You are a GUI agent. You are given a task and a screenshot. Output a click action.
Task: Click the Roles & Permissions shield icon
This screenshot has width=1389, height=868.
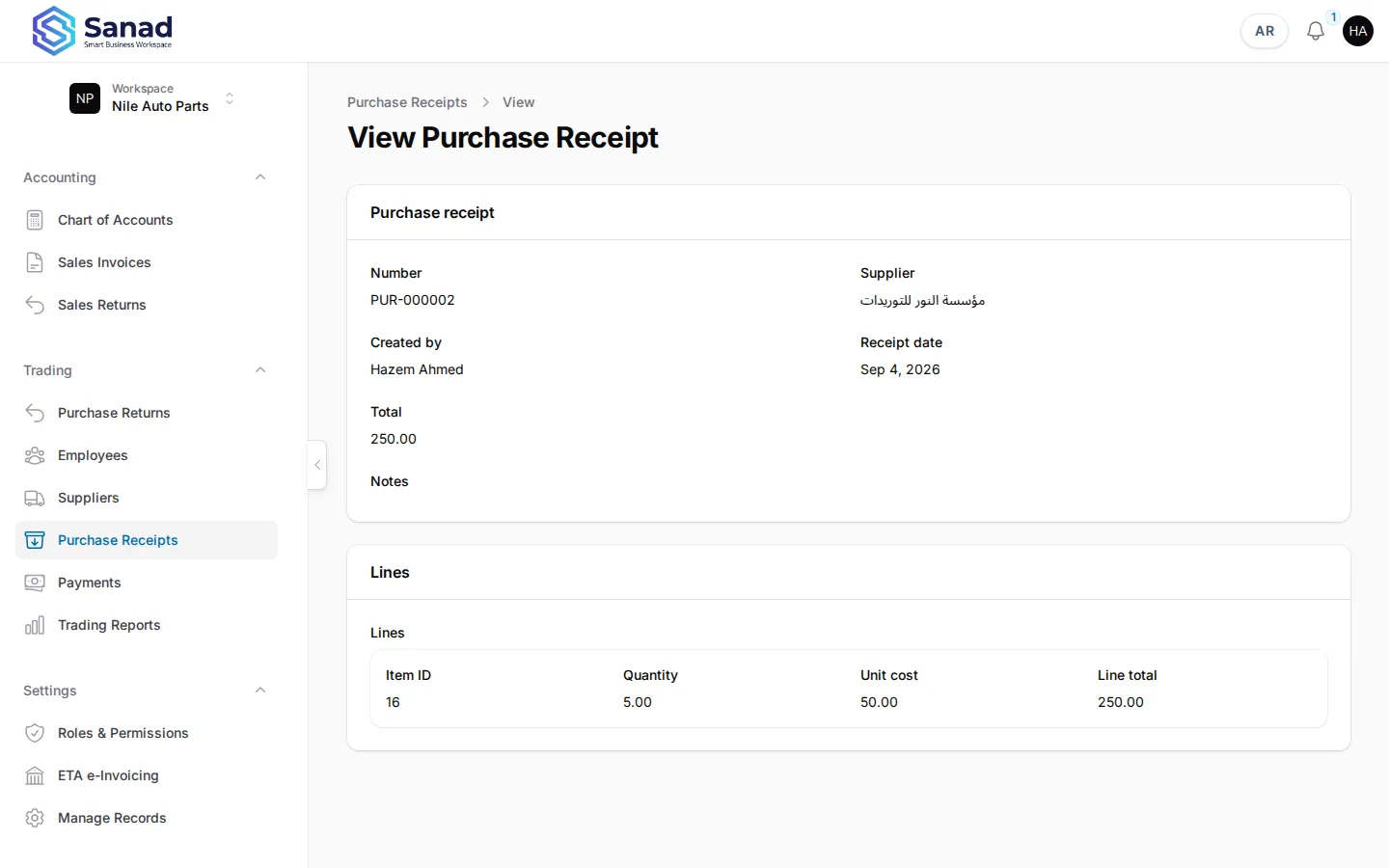click(x=35, y=733)
